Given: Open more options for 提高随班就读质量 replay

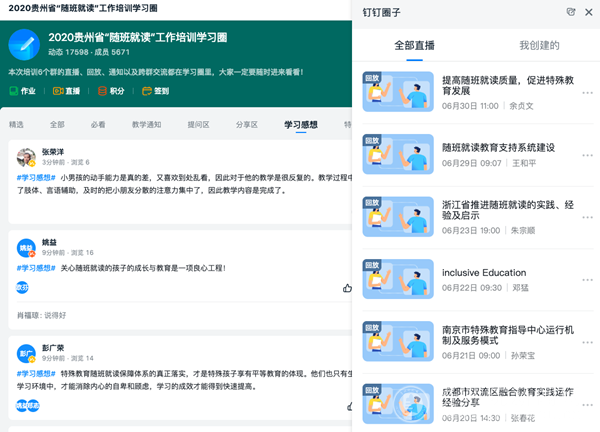Looking at the screenshot, I should (x=587, y=95).
